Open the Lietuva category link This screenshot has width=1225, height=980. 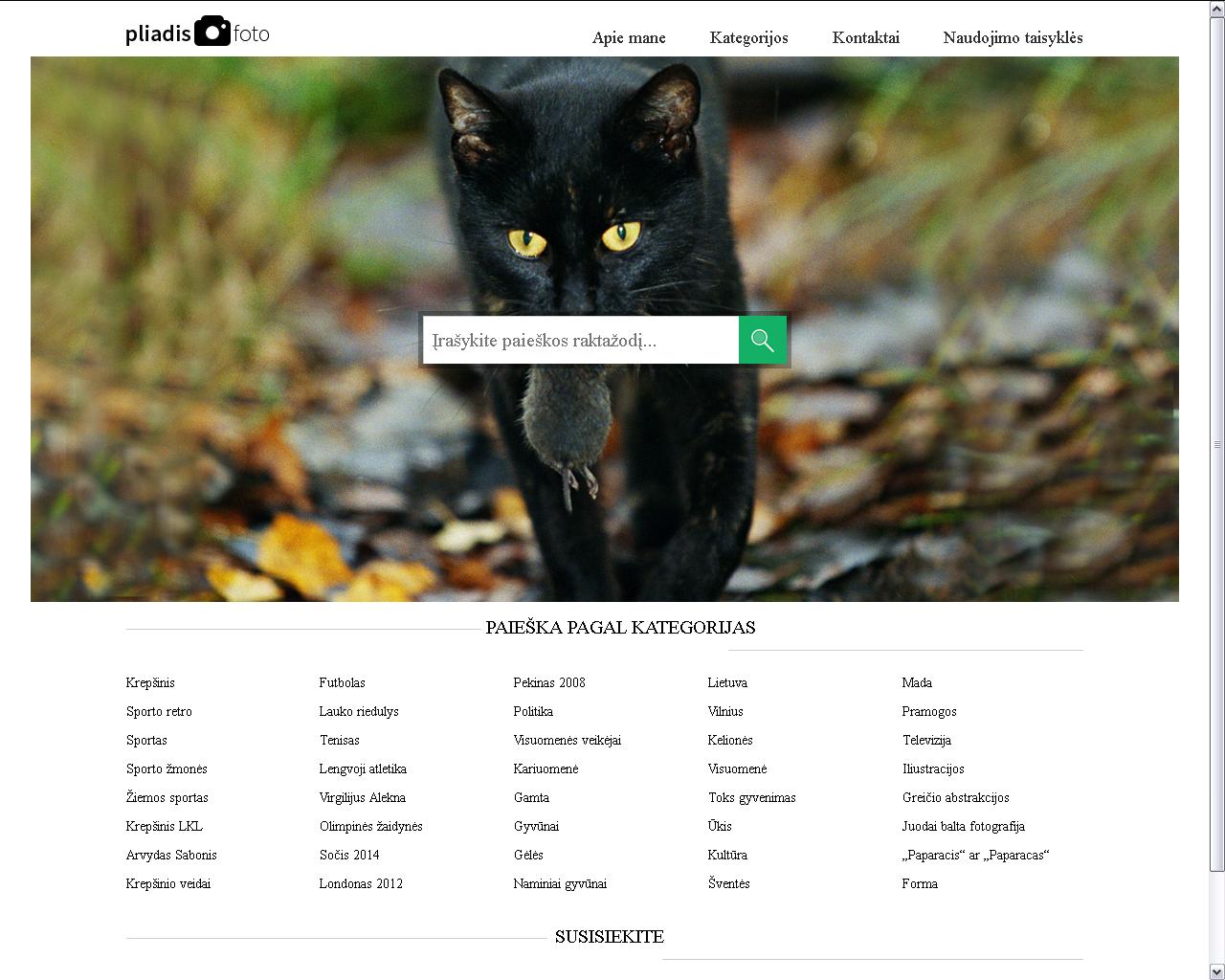point(727,682)
